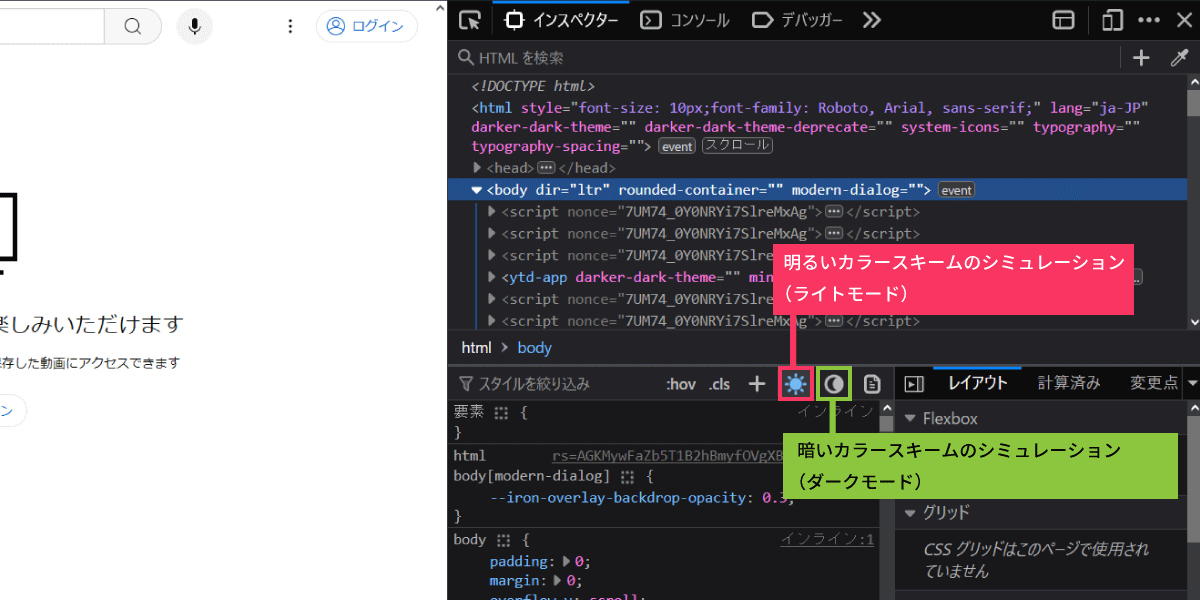Select the html element opening tag
The image size is (1200, 600).
pyautogui.click(x=810, y=127)
